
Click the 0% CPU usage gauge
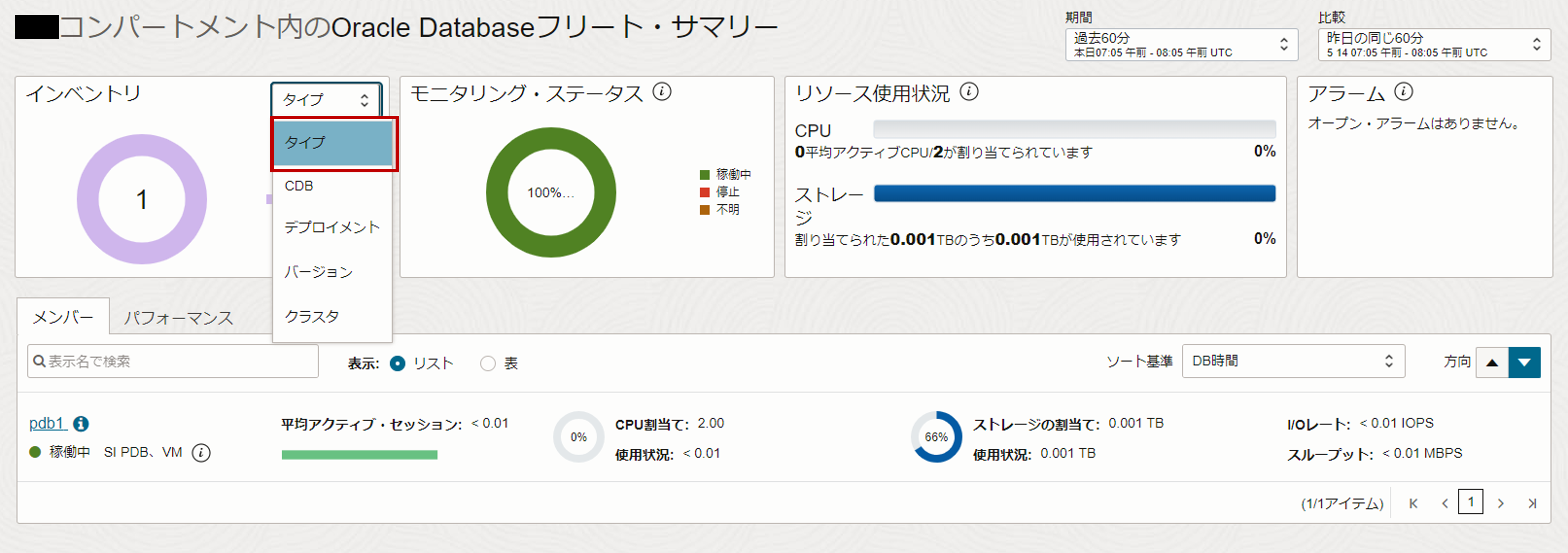[x=578, y=437]
